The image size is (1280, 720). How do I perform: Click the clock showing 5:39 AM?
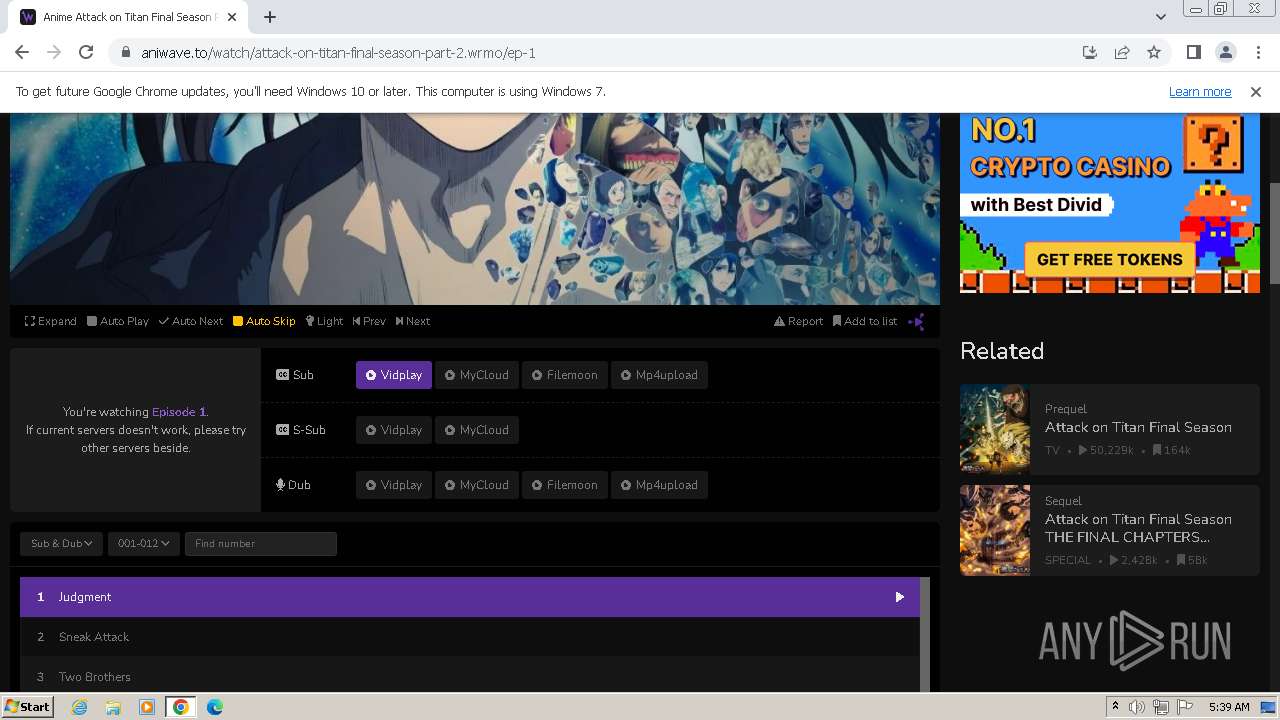[1229, 707]
